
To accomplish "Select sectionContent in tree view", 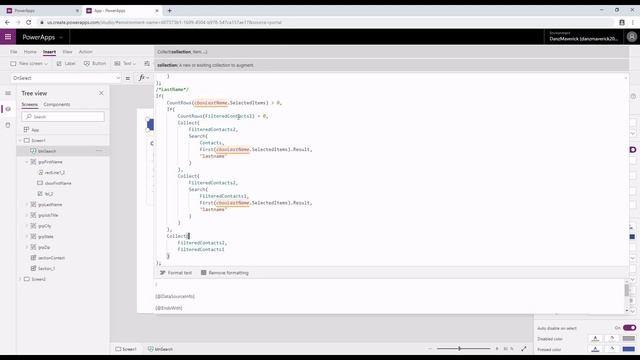I will tap(51, 258).
